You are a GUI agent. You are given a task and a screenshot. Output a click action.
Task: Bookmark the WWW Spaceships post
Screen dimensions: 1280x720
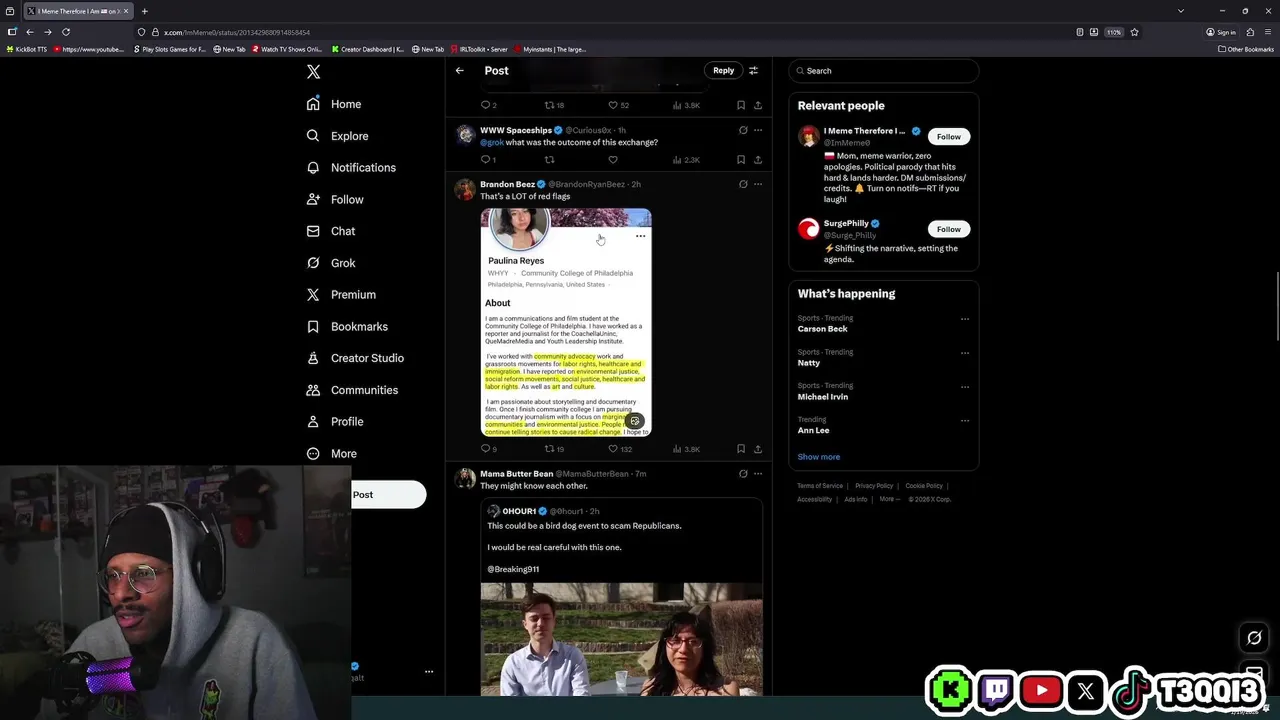click(741, 160)
